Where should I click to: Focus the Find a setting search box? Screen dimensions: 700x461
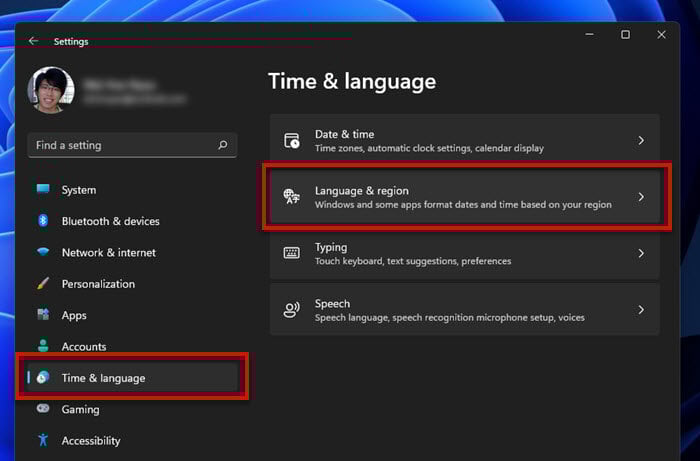click(132, 145)
